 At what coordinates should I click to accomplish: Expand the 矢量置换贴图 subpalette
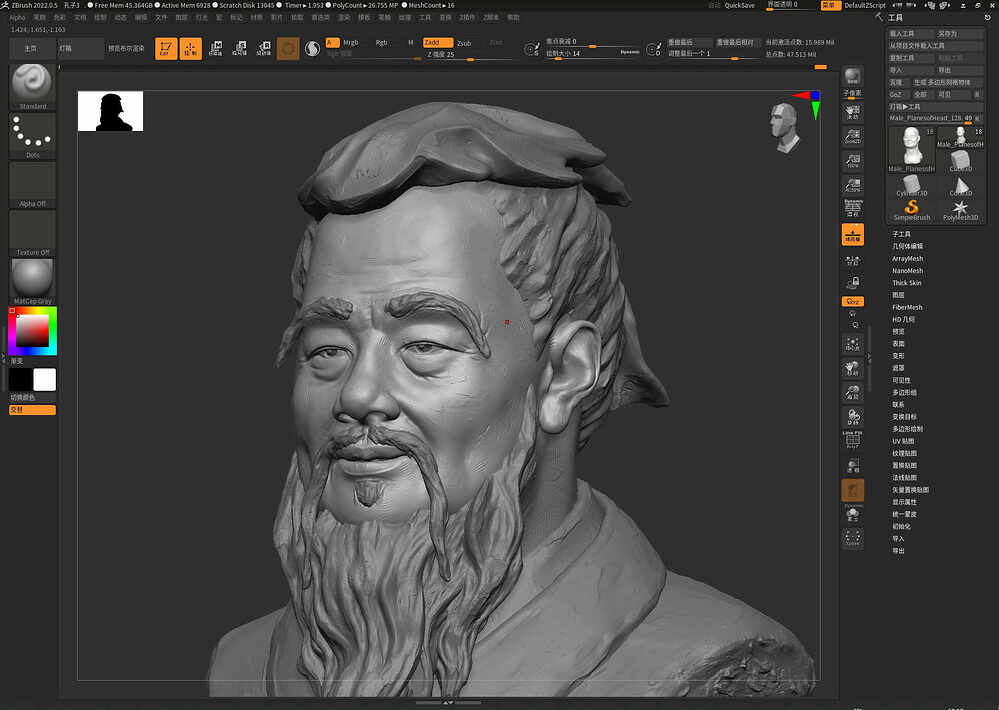tap(910, 490)
